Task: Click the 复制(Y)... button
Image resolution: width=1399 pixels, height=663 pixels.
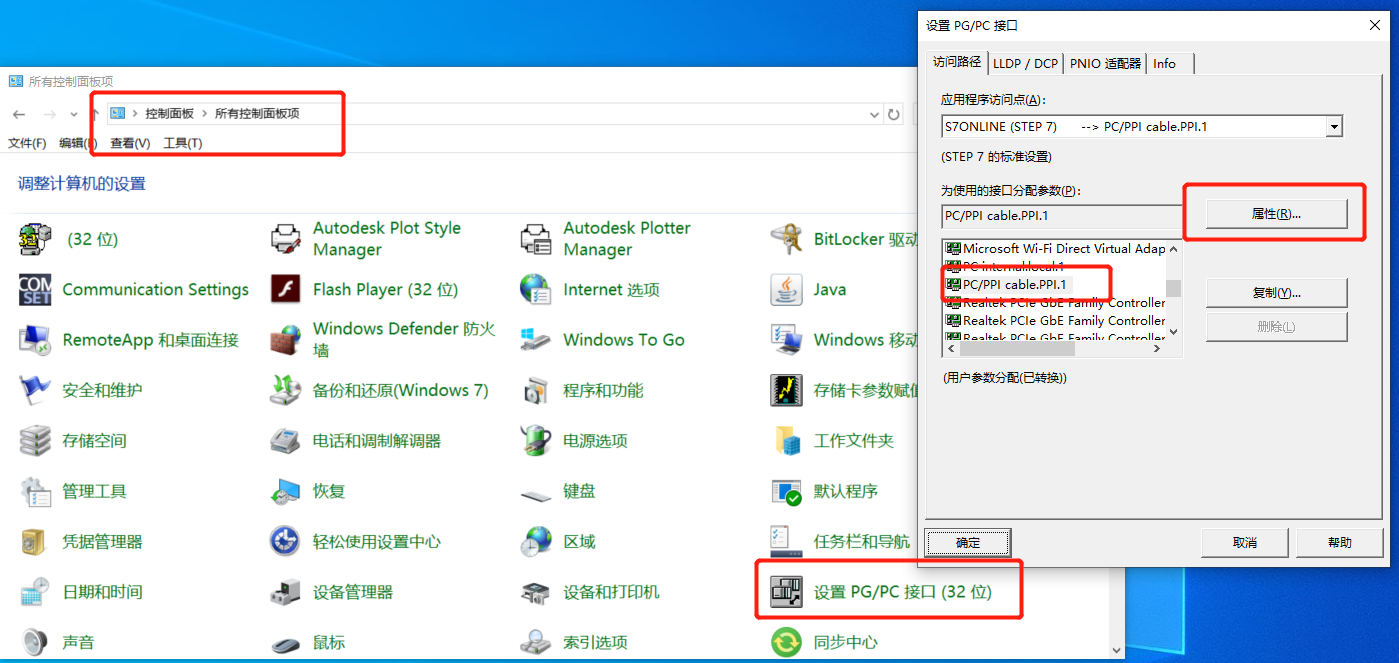Action: [x=1277, y=293]
